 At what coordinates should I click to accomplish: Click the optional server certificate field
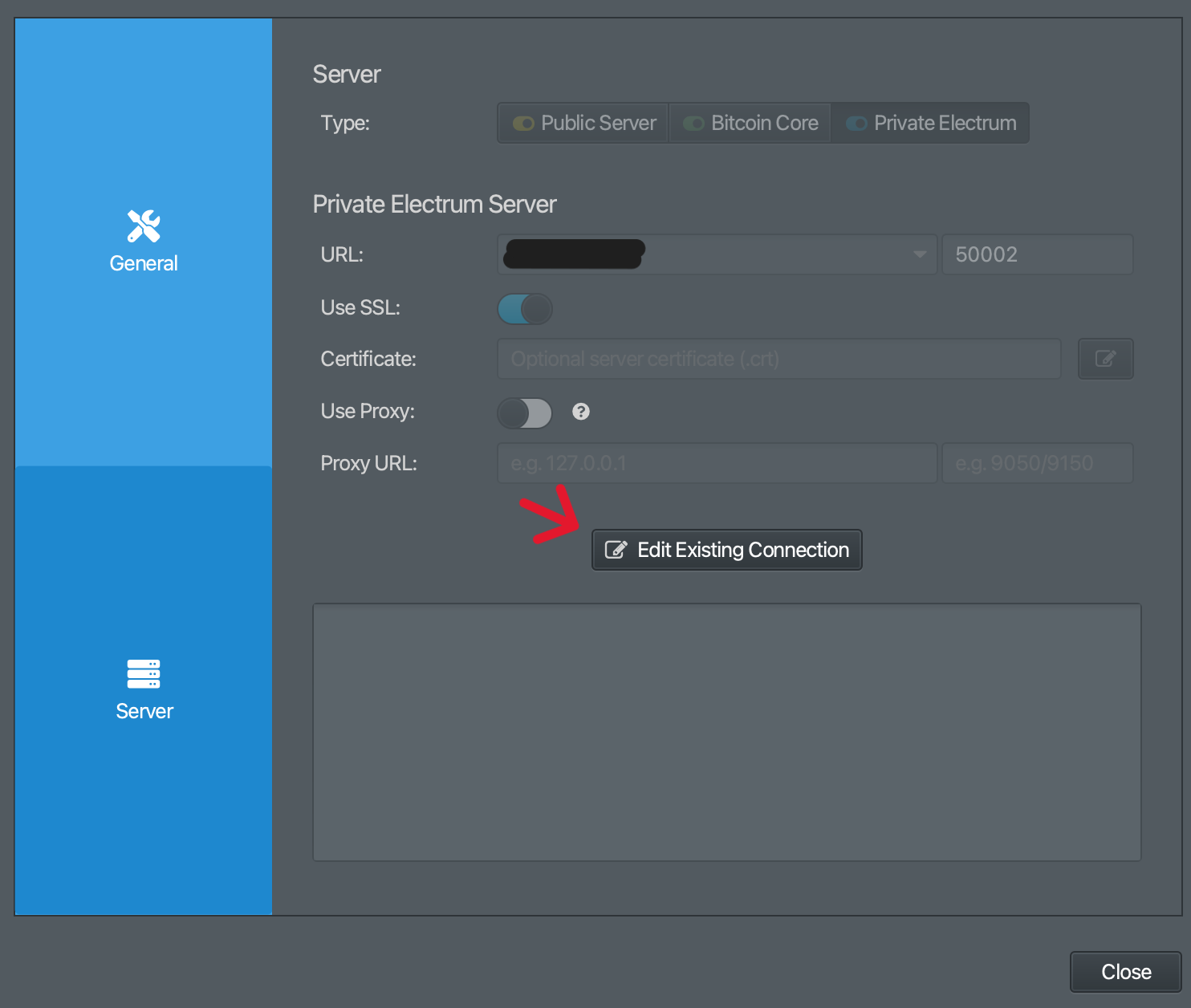pos(778,359)
